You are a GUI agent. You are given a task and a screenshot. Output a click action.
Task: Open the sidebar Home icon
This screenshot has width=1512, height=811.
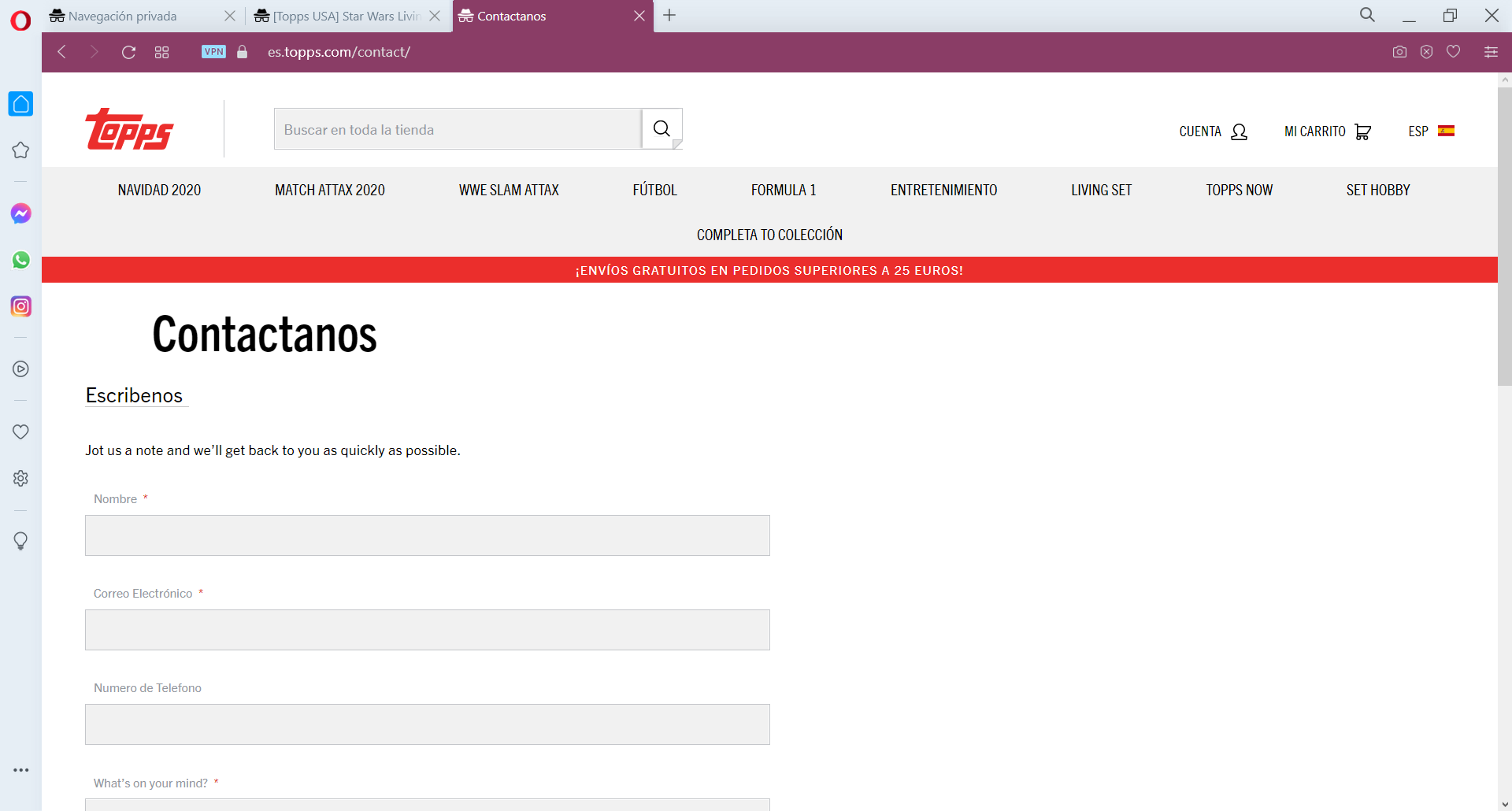(x=20, y=104)
